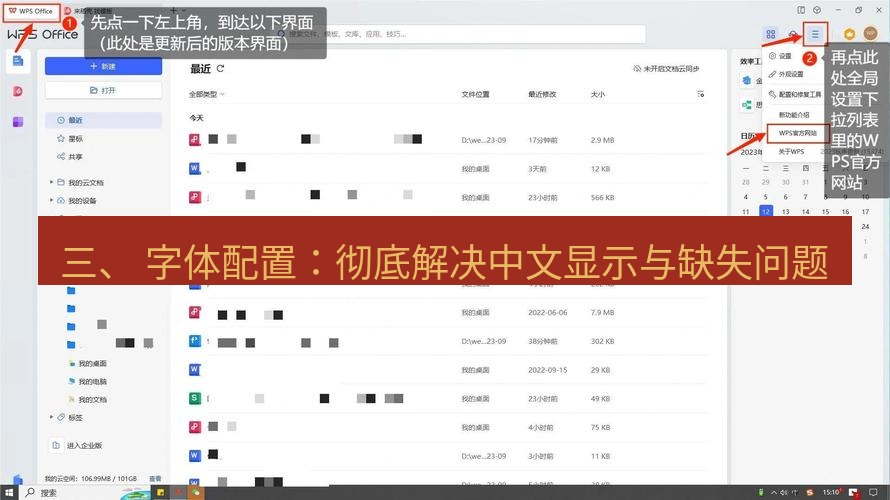Select 关于WPS from the menu
890x500 pixels.
click(791, 152)
